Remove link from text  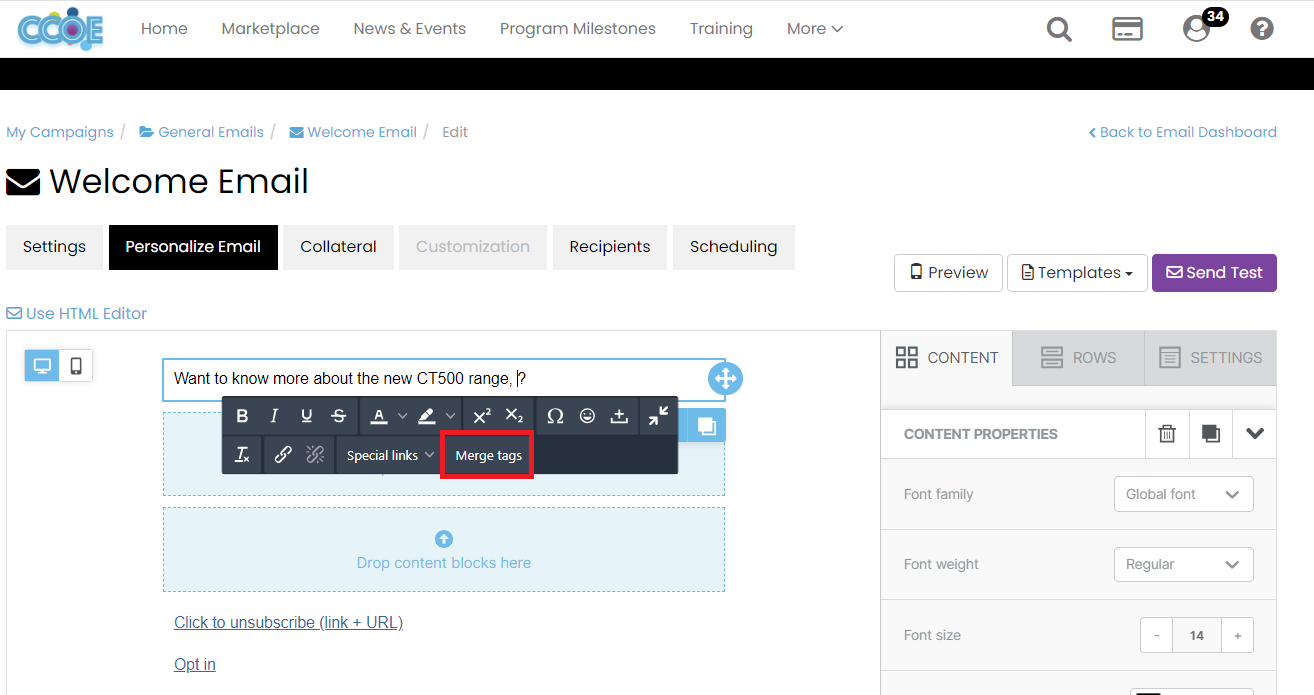[x=315, y=455]
